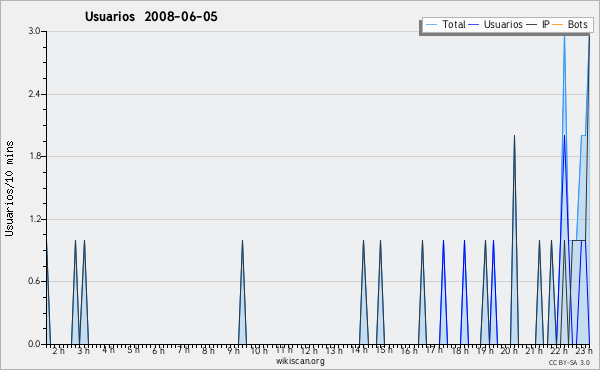
Task: Click the Usuarios/10 mins y-axis label
Action: coord(9,188)
